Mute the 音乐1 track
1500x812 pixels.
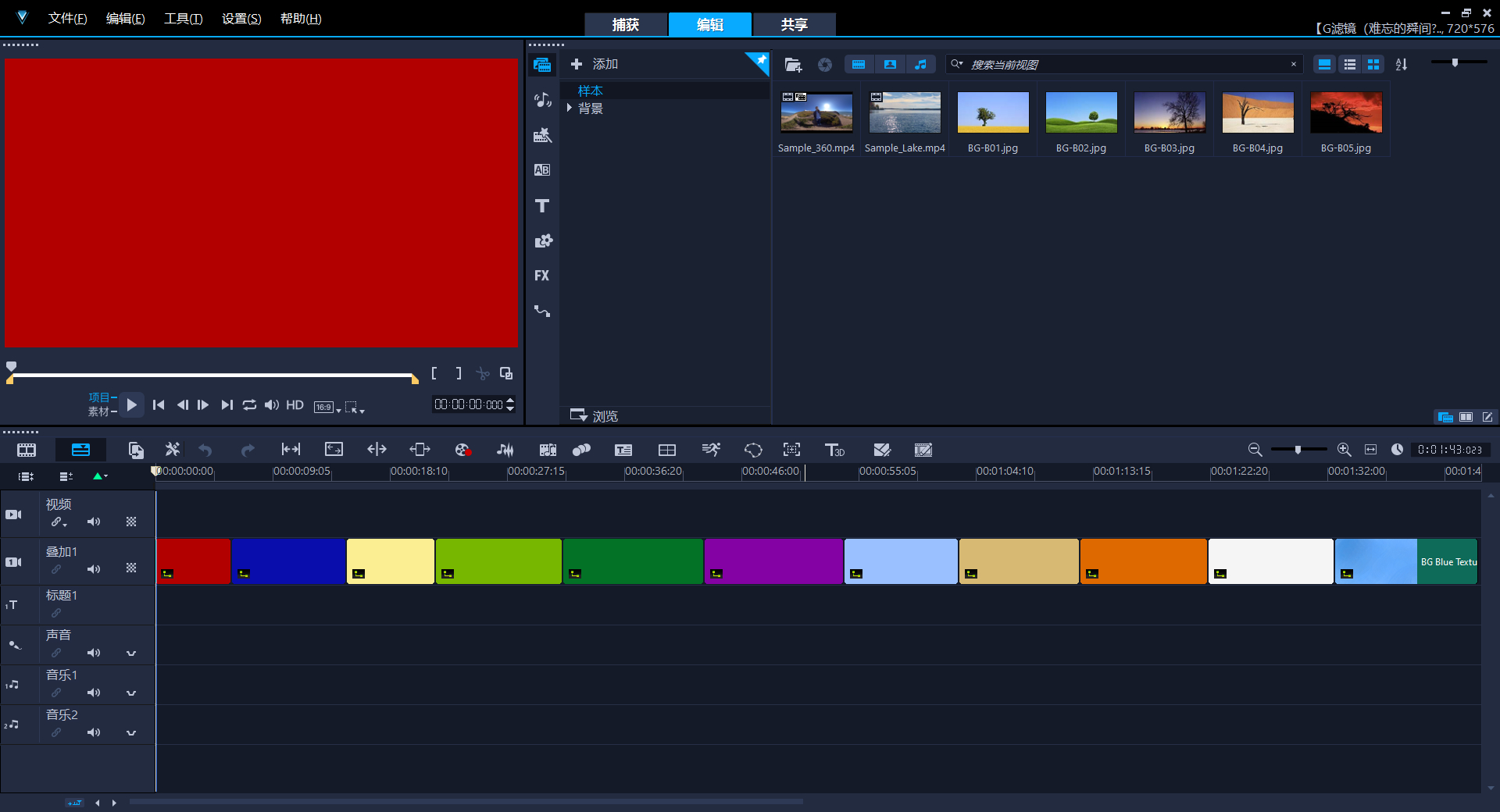[94, 693]
